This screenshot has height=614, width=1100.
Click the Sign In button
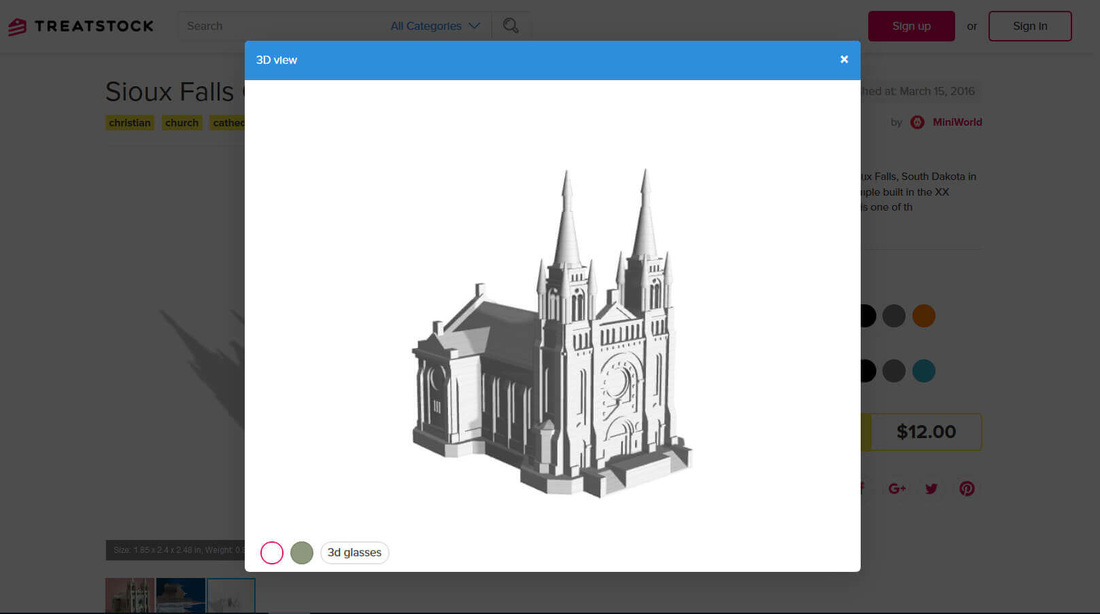(1030, 26)
